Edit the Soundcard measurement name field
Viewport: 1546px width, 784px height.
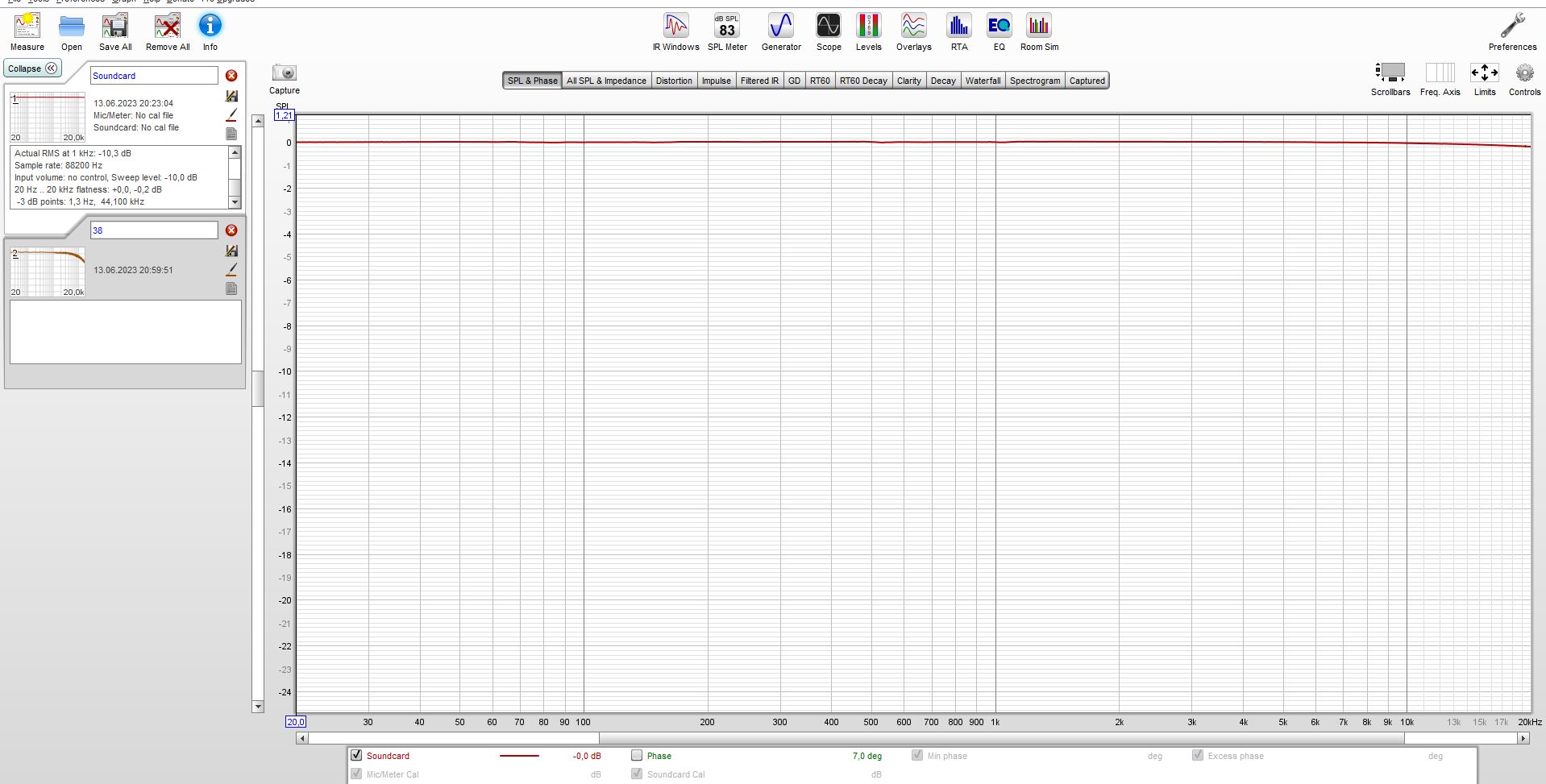[x=154, y=76]
